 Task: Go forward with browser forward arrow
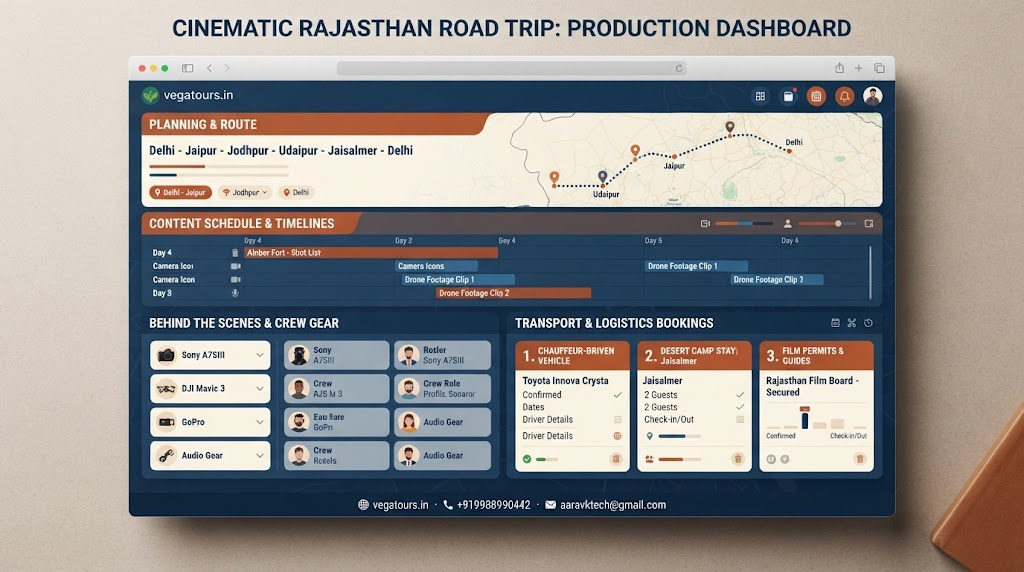pos(227,68)
